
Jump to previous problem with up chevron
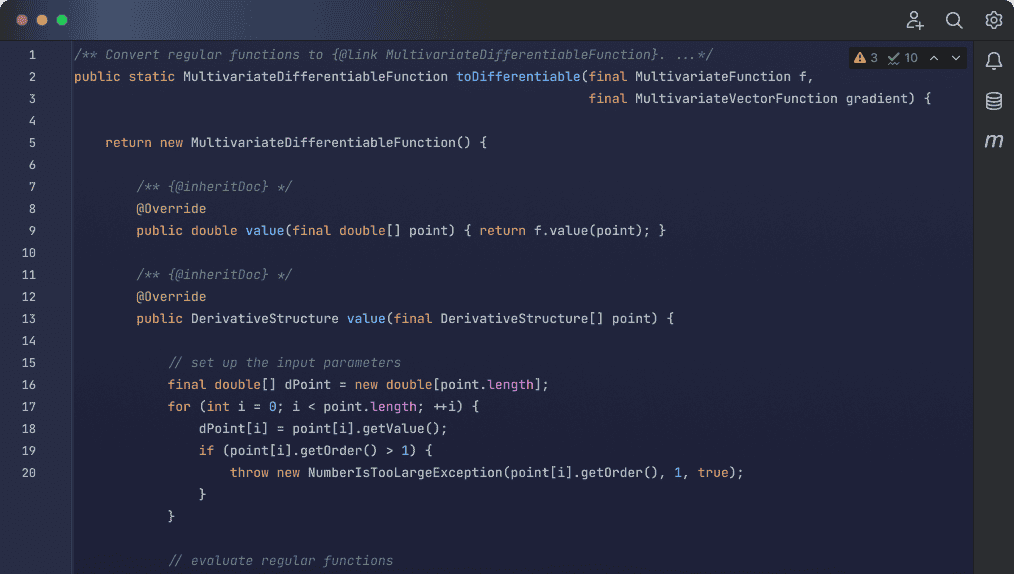934,58
